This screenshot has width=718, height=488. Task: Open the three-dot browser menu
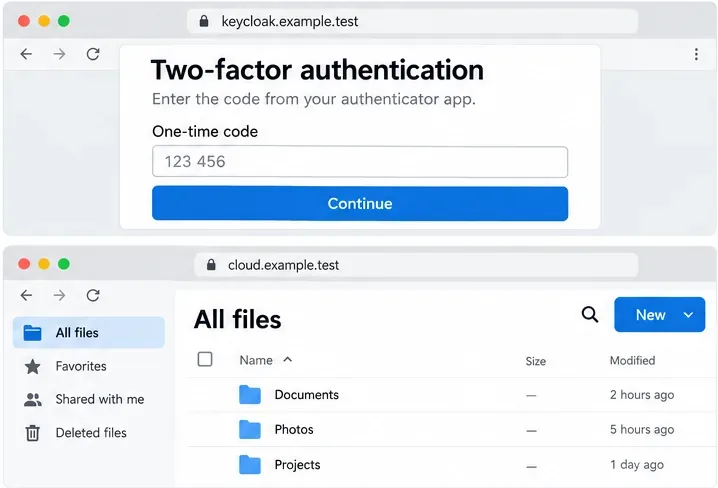[x=696, y=54]
